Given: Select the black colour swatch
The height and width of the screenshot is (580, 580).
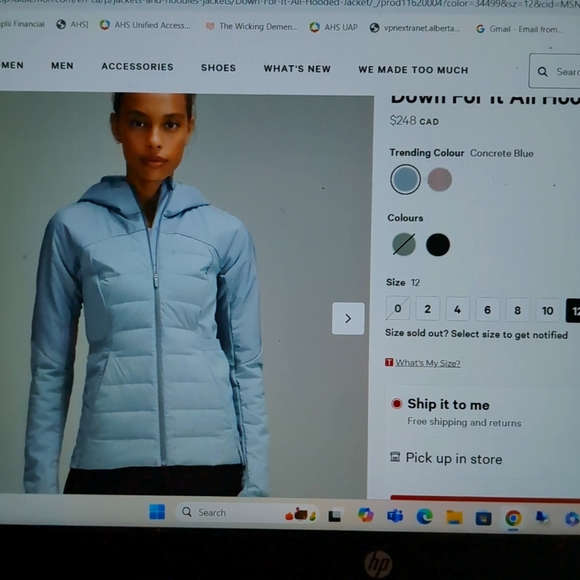Looking at the screenshot, I should tap(438, 245).
